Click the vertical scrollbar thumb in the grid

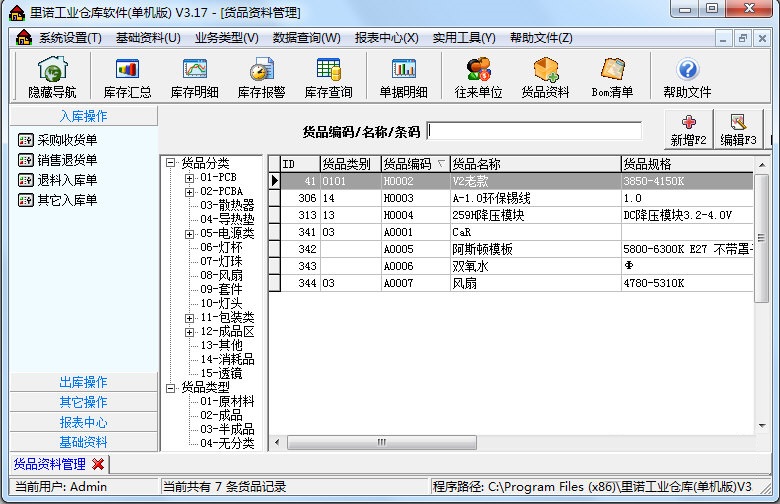[761, 238]
